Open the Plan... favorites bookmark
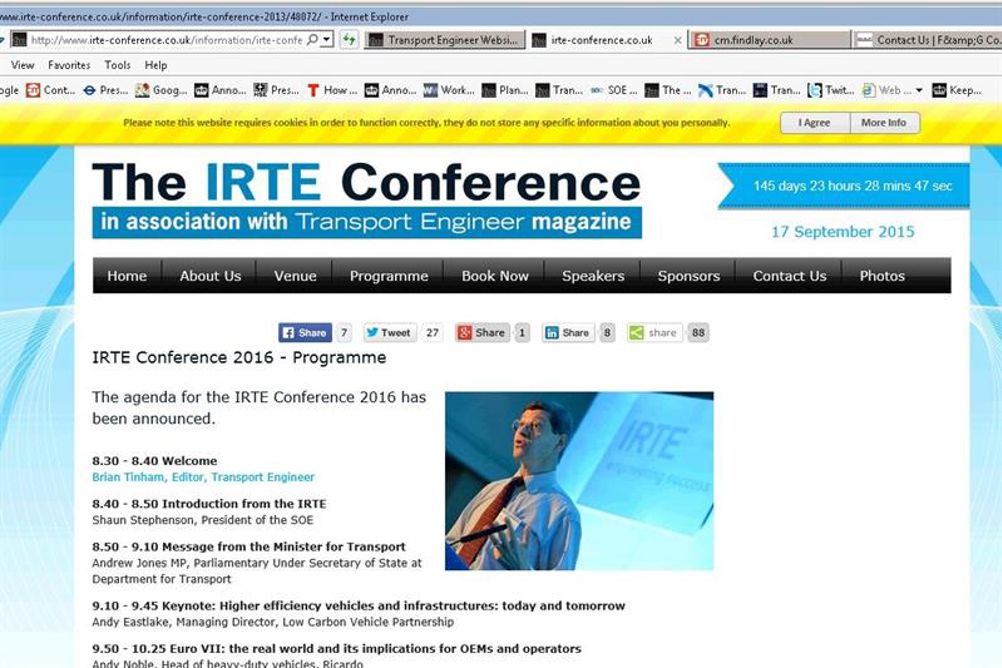The image size is (1002, 668). 505,90
